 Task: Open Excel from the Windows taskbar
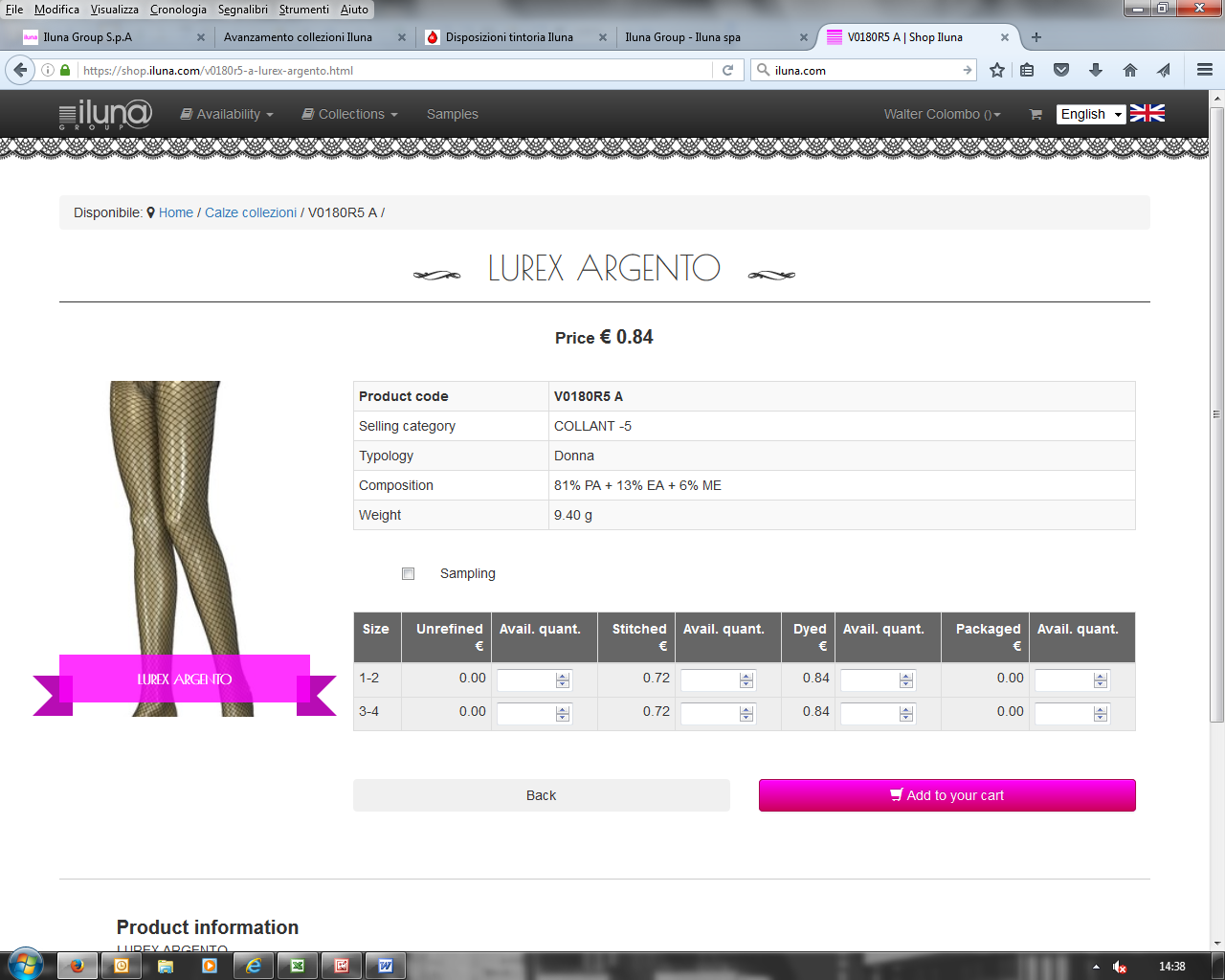point(298,966)
